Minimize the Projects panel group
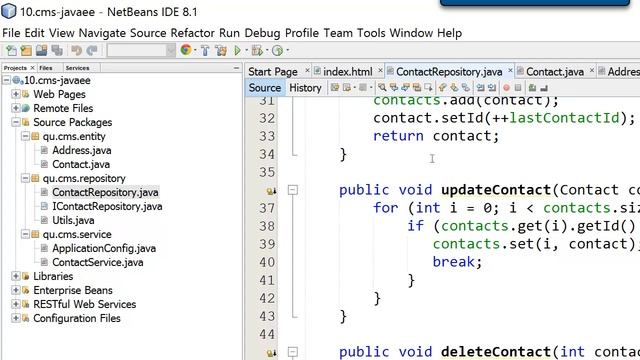 point(236,68)
